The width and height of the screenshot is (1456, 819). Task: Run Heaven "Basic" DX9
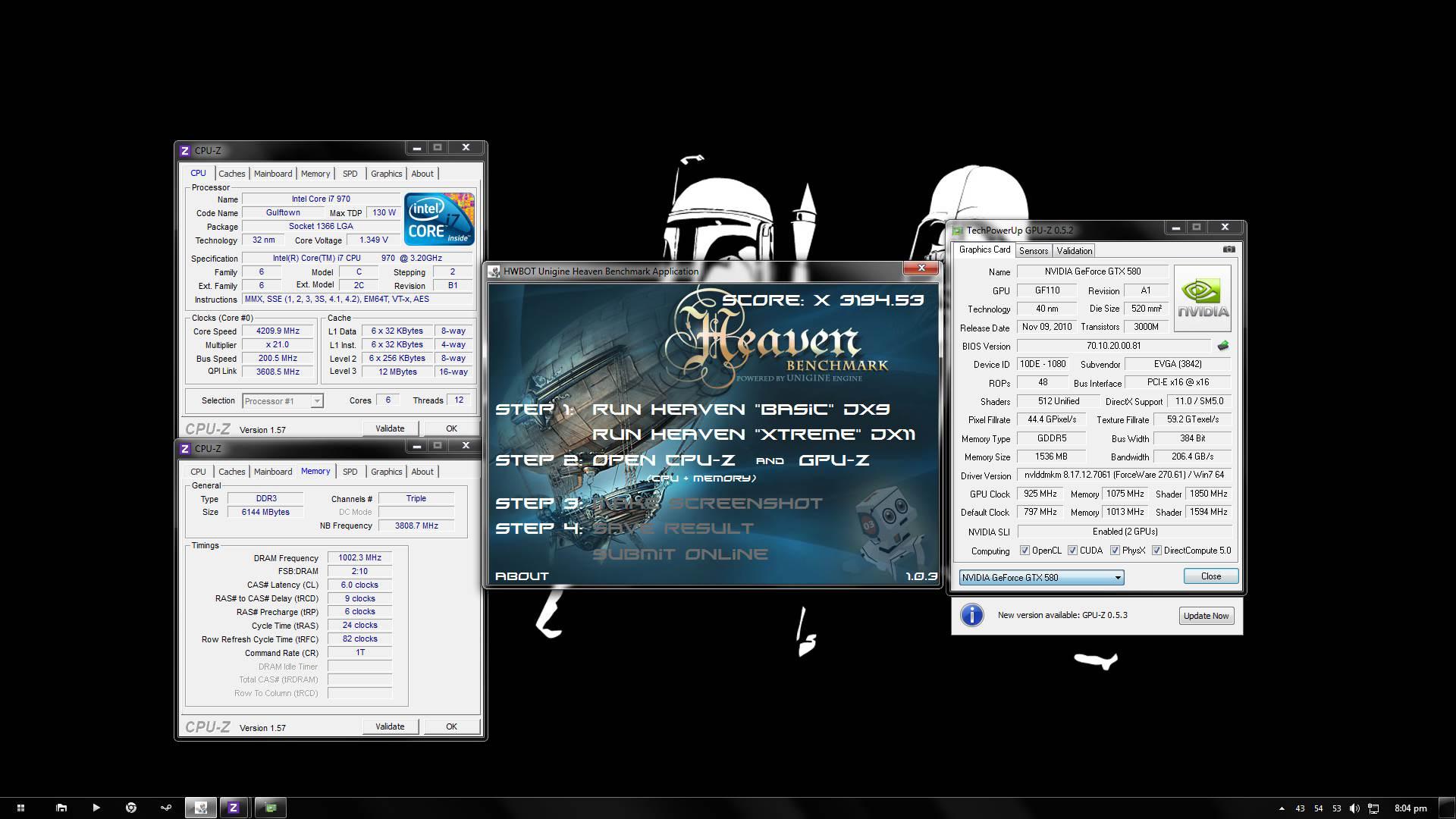741,409
